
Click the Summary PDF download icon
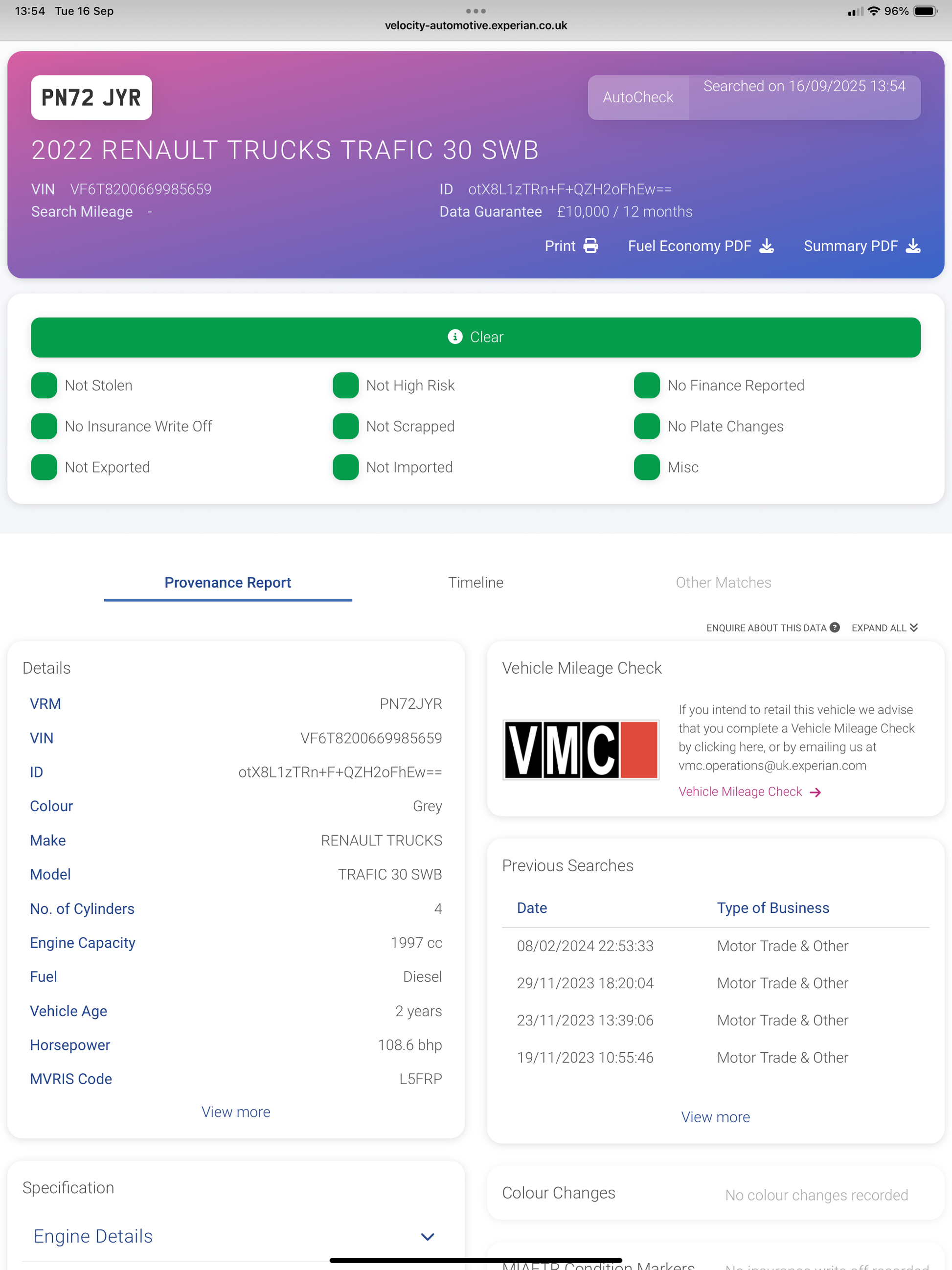pyautogui.click(x=912, y=246)
